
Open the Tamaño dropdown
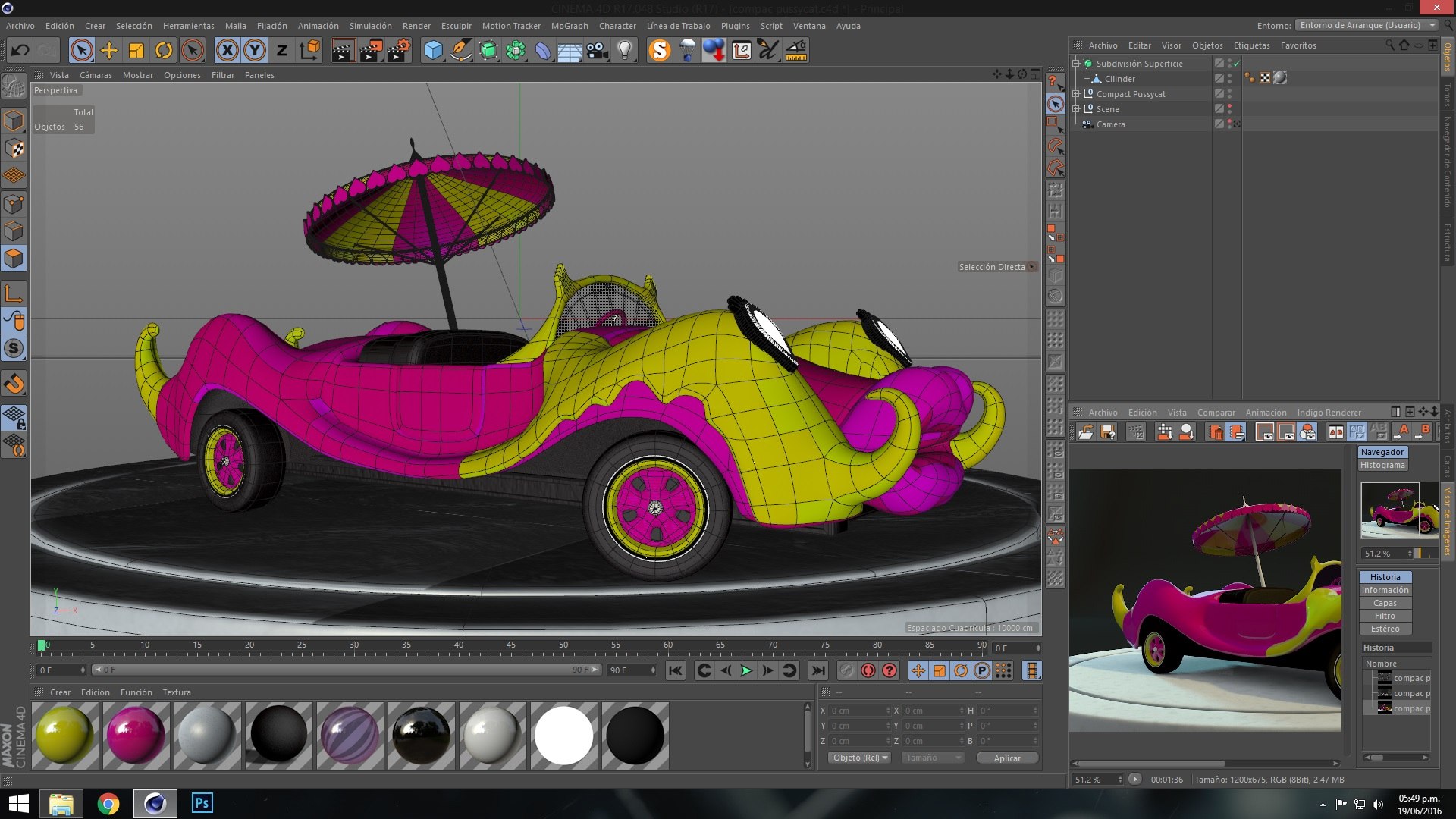(x=933, y=758)
